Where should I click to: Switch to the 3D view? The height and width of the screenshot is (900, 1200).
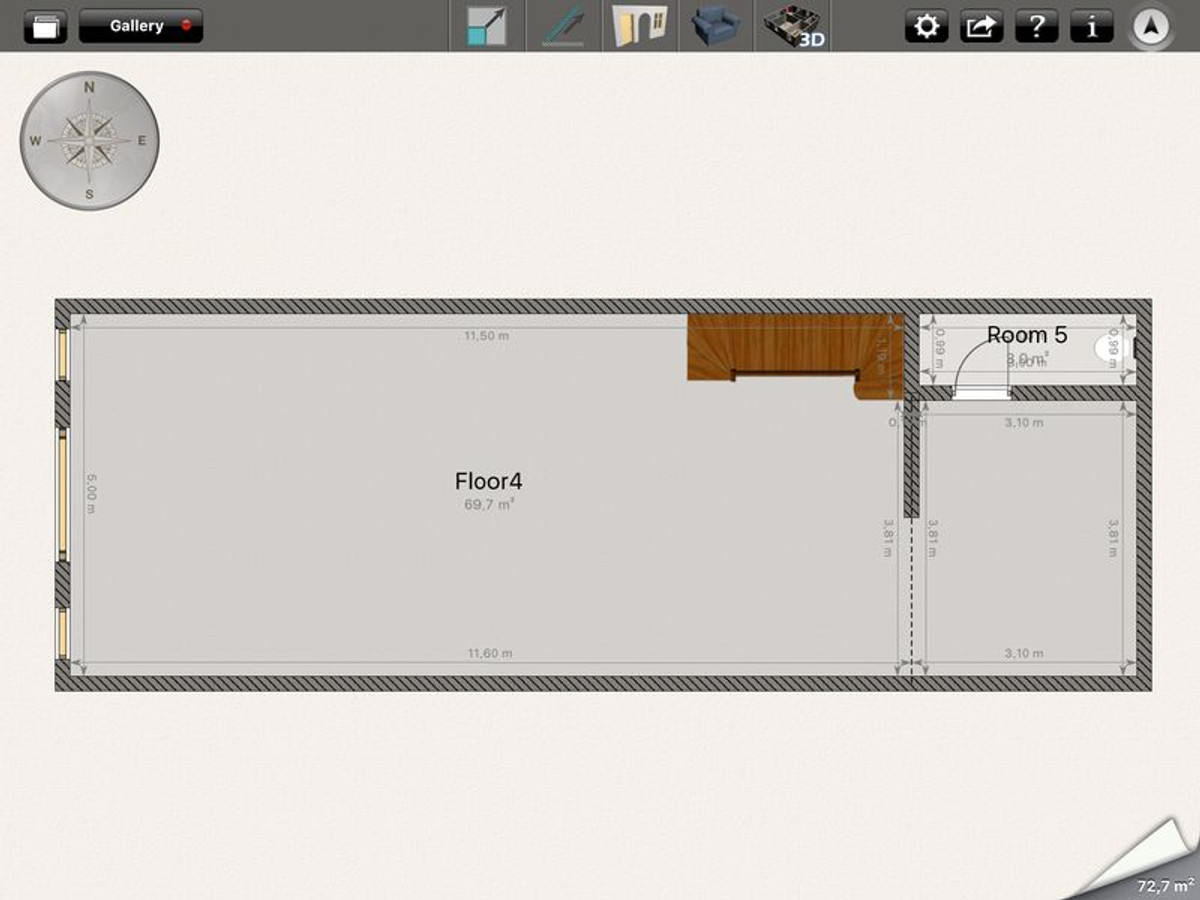pyautogui.click(x=793, y=27)
